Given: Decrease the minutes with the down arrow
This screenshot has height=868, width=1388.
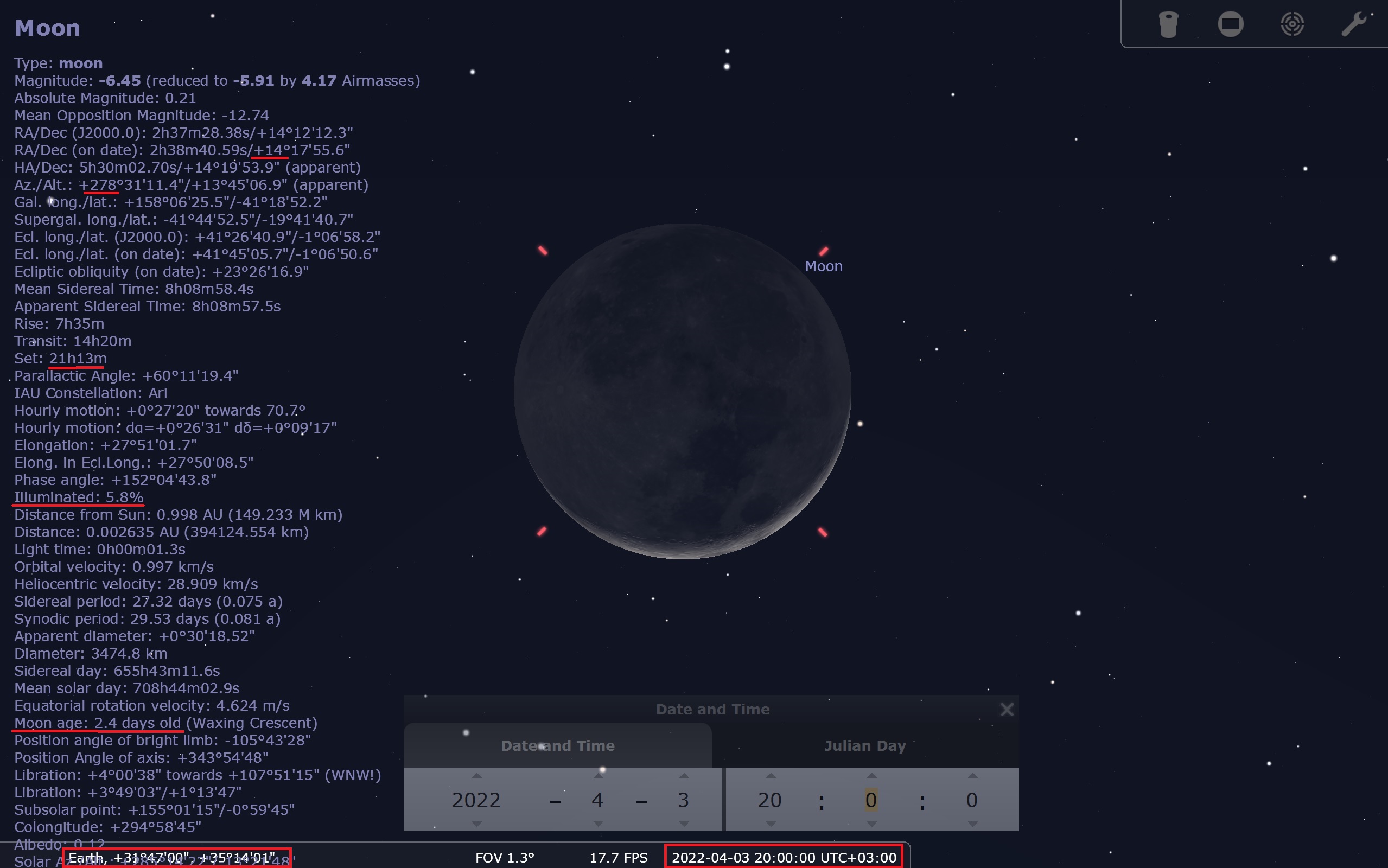Looking at the screenshot, I should click(x=871, y=824).
